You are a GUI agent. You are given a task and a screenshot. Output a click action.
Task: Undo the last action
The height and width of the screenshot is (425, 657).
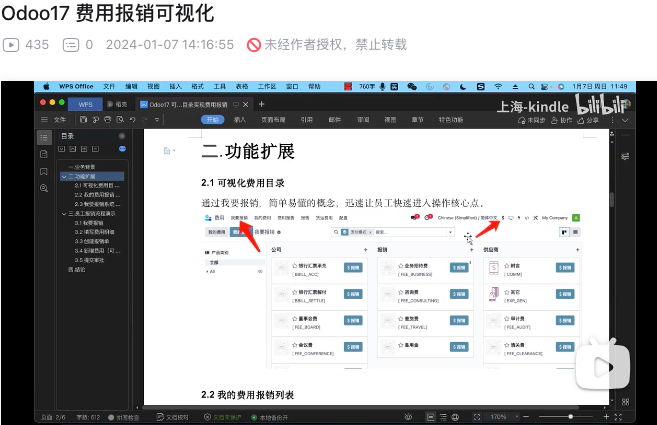tap(132, 120)
